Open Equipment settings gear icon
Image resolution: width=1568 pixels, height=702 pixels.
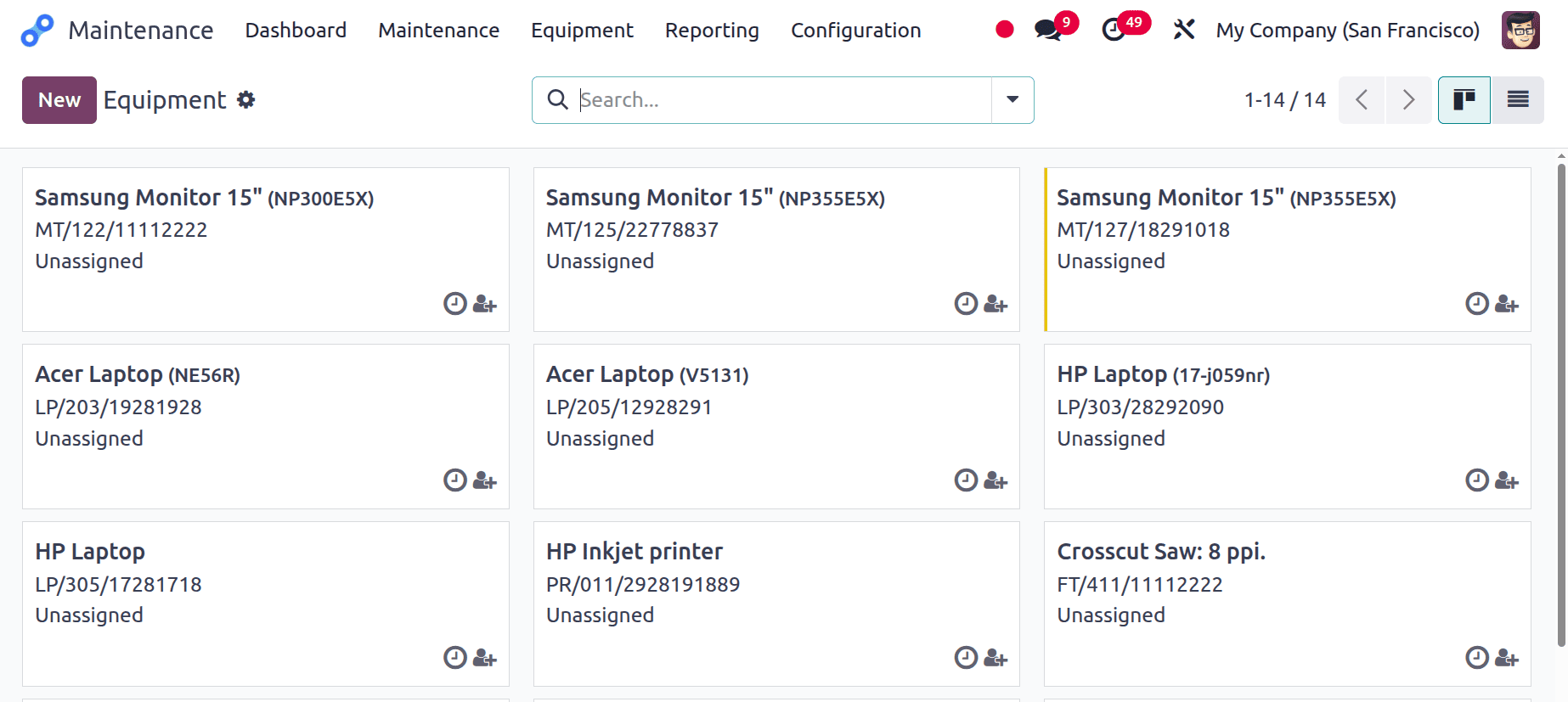(246, 100)
